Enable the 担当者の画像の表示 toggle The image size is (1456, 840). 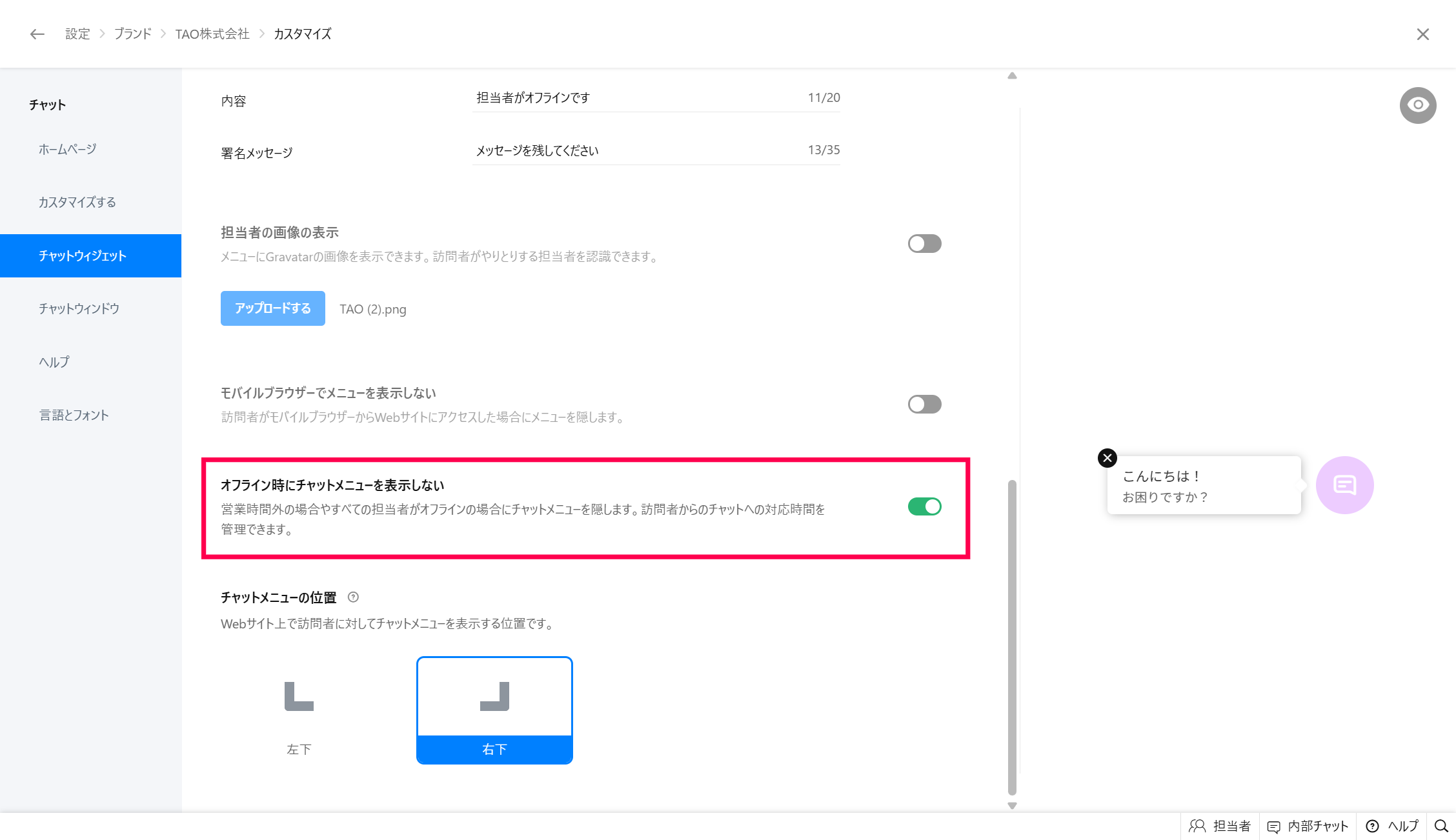click(924, 244)
